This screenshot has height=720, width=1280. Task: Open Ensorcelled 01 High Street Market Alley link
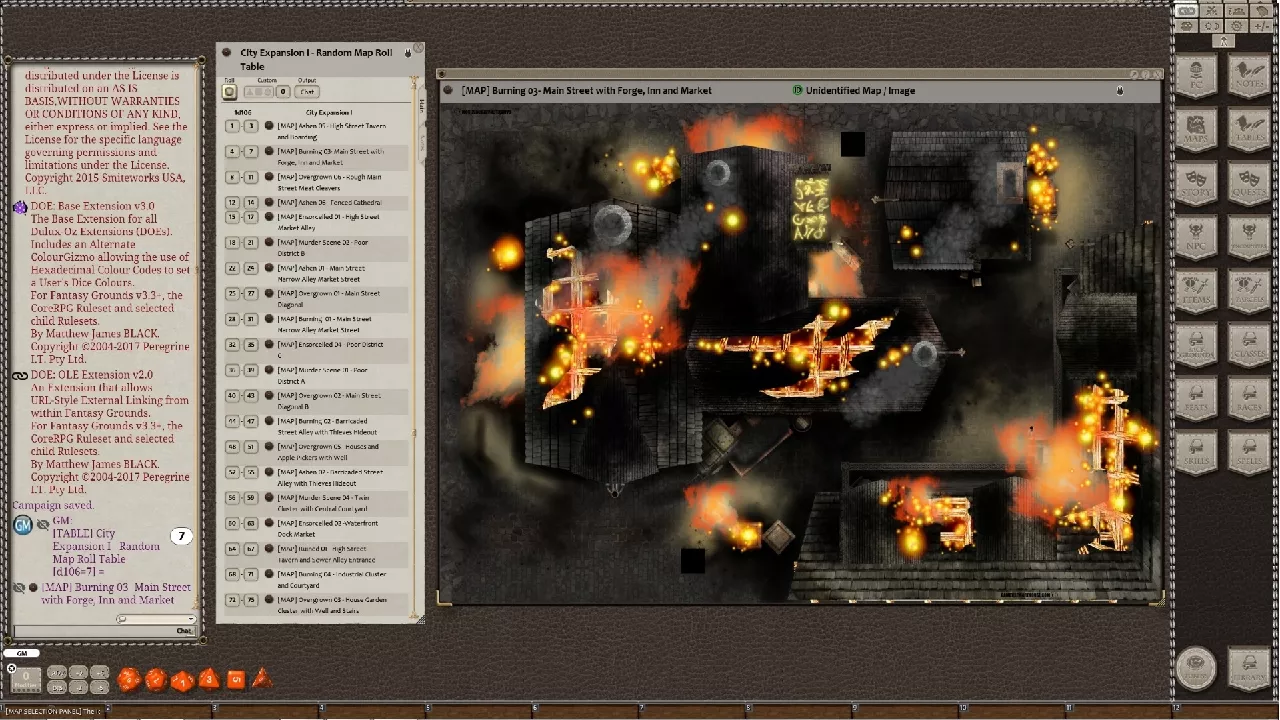point(271,217)
